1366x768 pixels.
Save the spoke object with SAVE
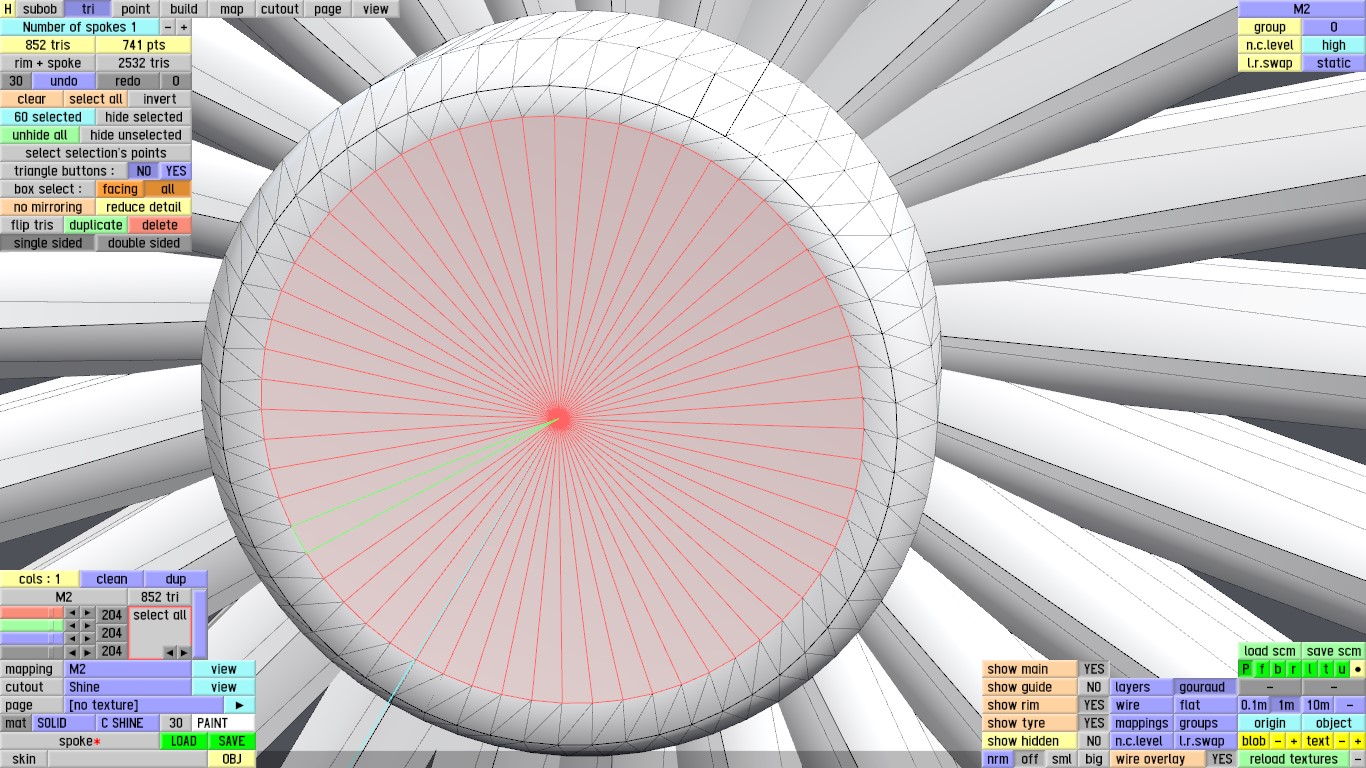click(x=232, y=741)
